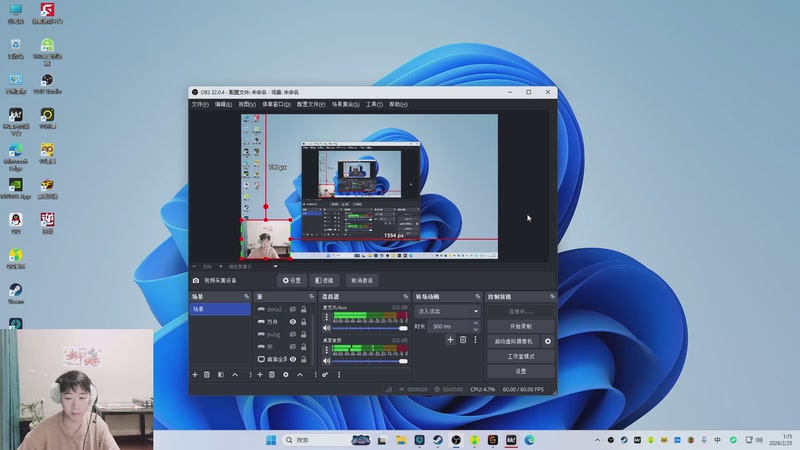Open the 停靠窗口(D) menu

(276, 105)
